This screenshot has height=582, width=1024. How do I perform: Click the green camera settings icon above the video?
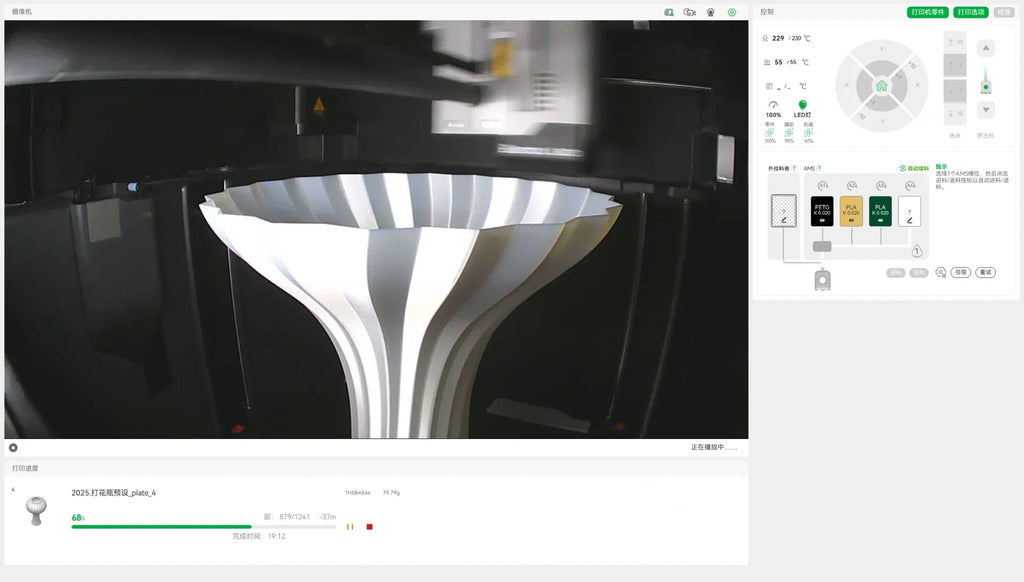pyautogui.click(x=732, y=12)
